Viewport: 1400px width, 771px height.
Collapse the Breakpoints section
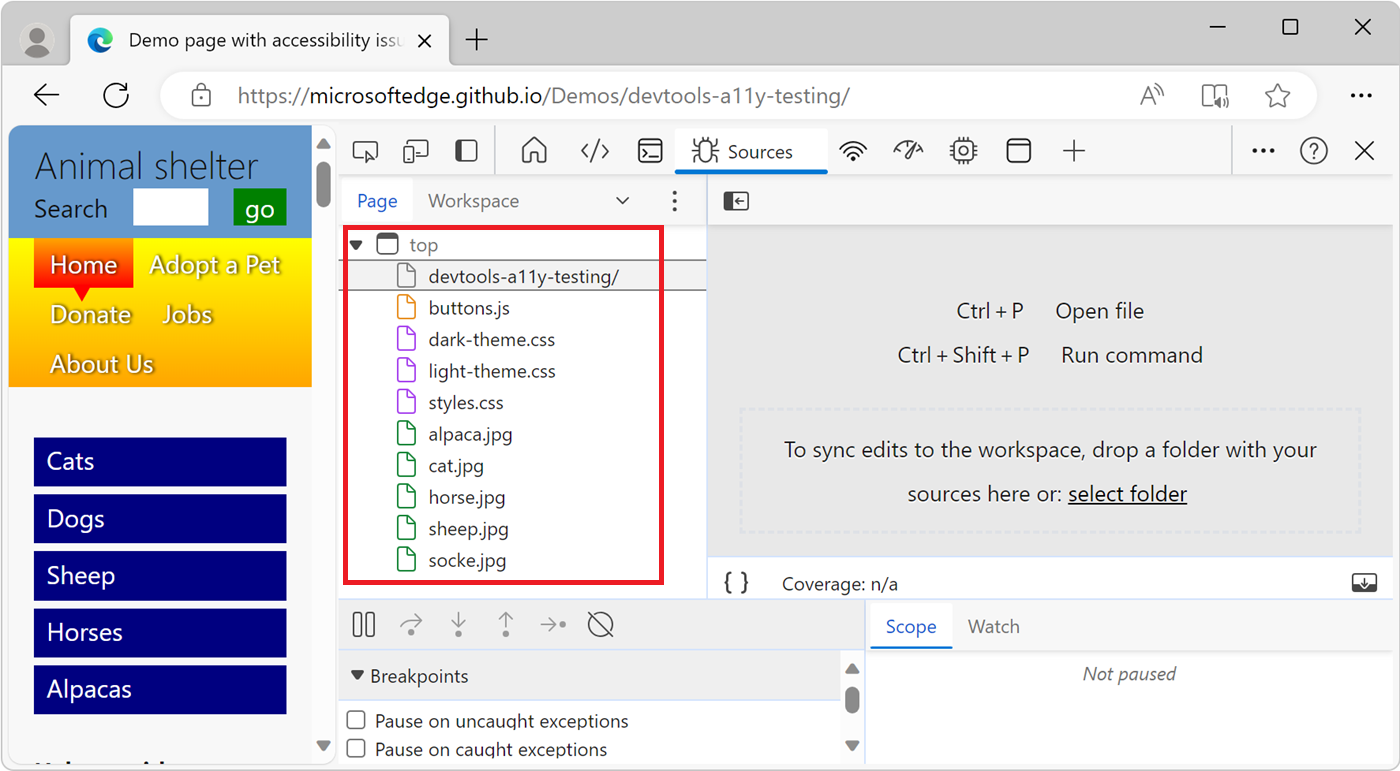pyautogui.click(x=357, y=676)
